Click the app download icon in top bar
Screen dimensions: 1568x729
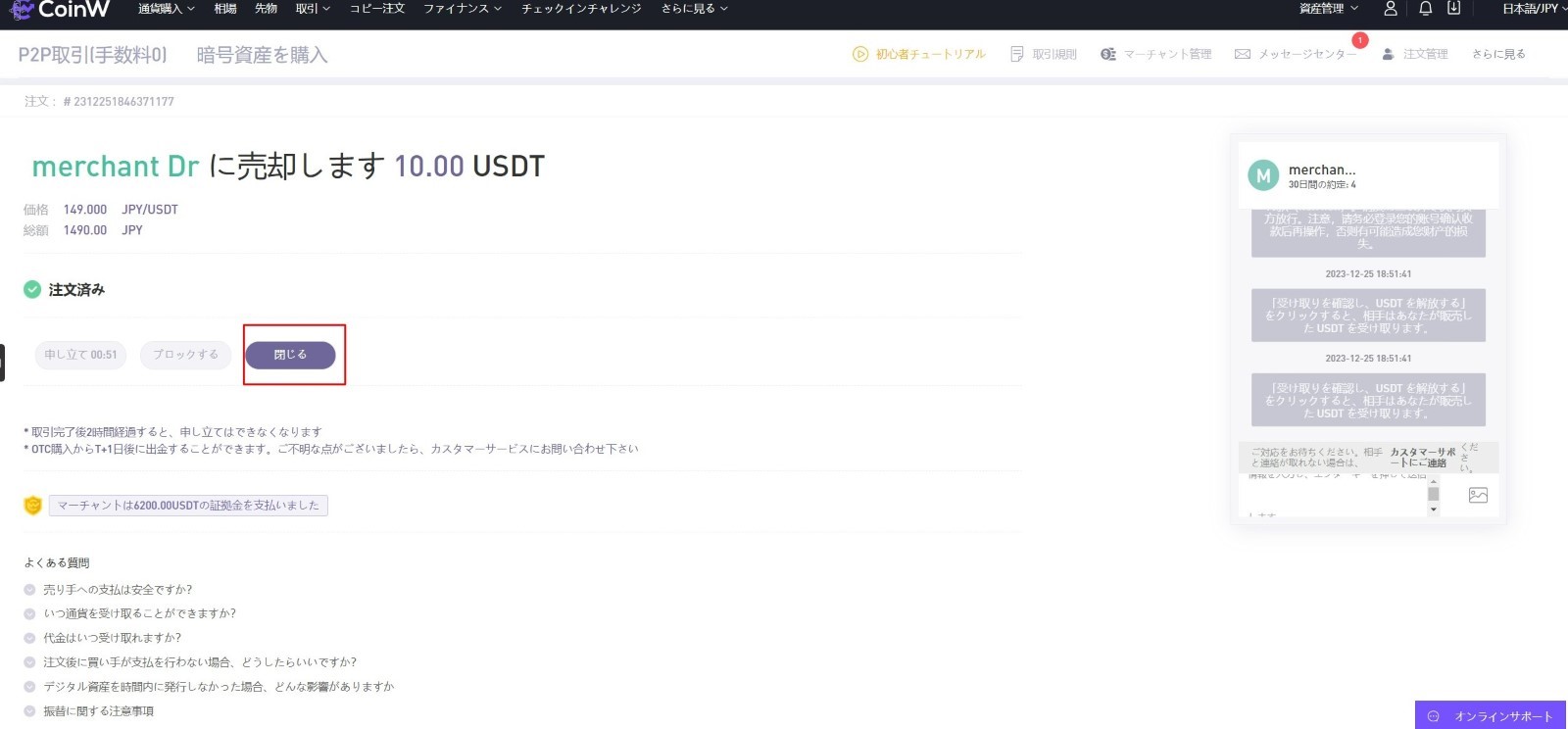point(1454,8)
